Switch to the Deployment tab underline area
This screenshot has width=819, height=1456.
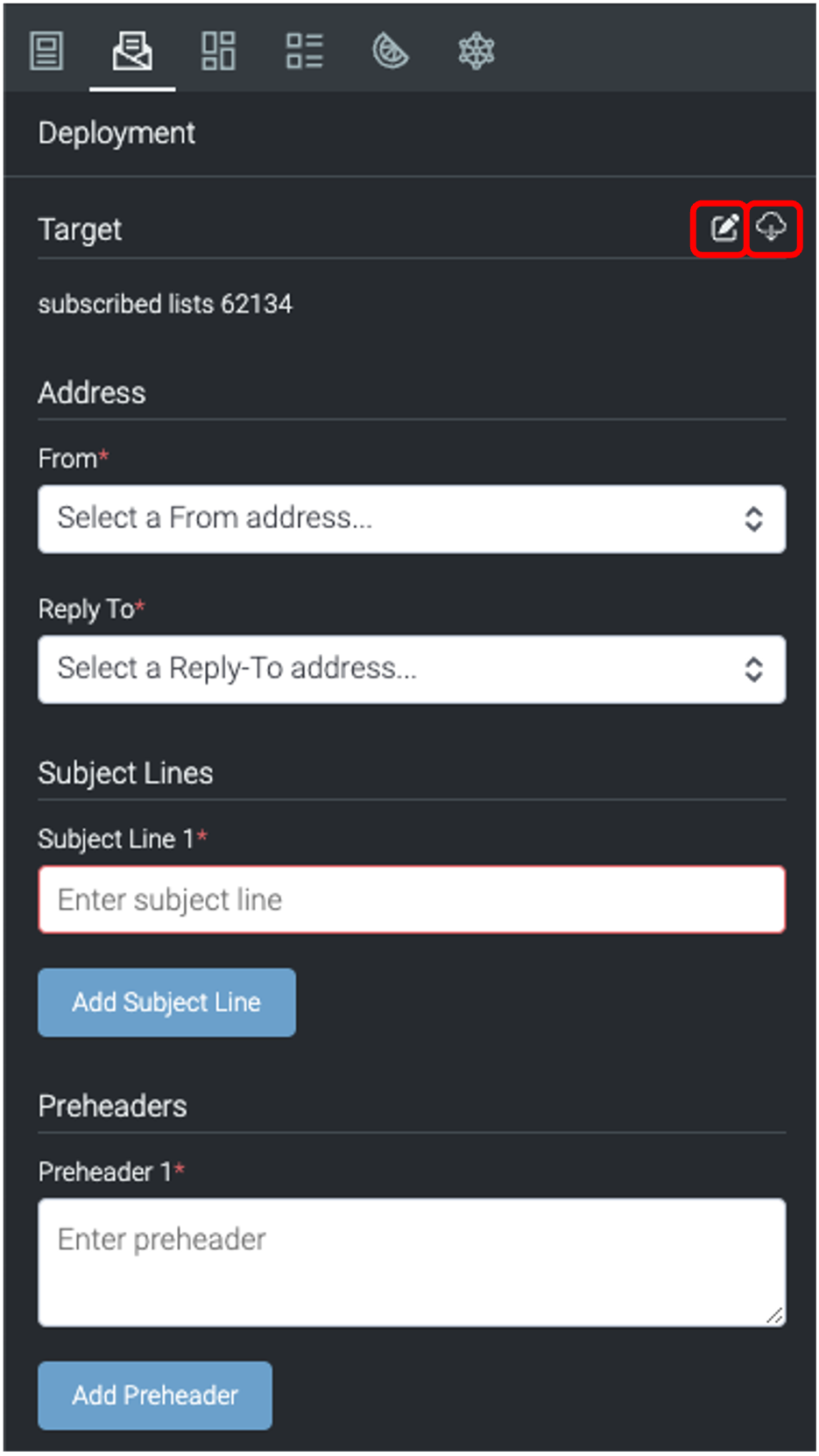click(x=131, y=86)
